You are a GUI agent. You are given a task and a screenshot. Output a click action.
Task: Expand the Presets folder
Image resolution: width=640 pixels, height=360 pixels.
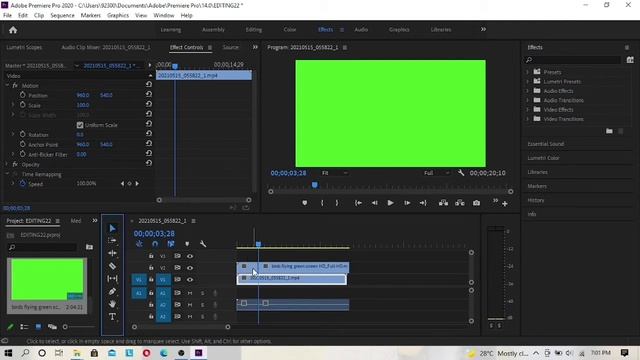point(527,72)
